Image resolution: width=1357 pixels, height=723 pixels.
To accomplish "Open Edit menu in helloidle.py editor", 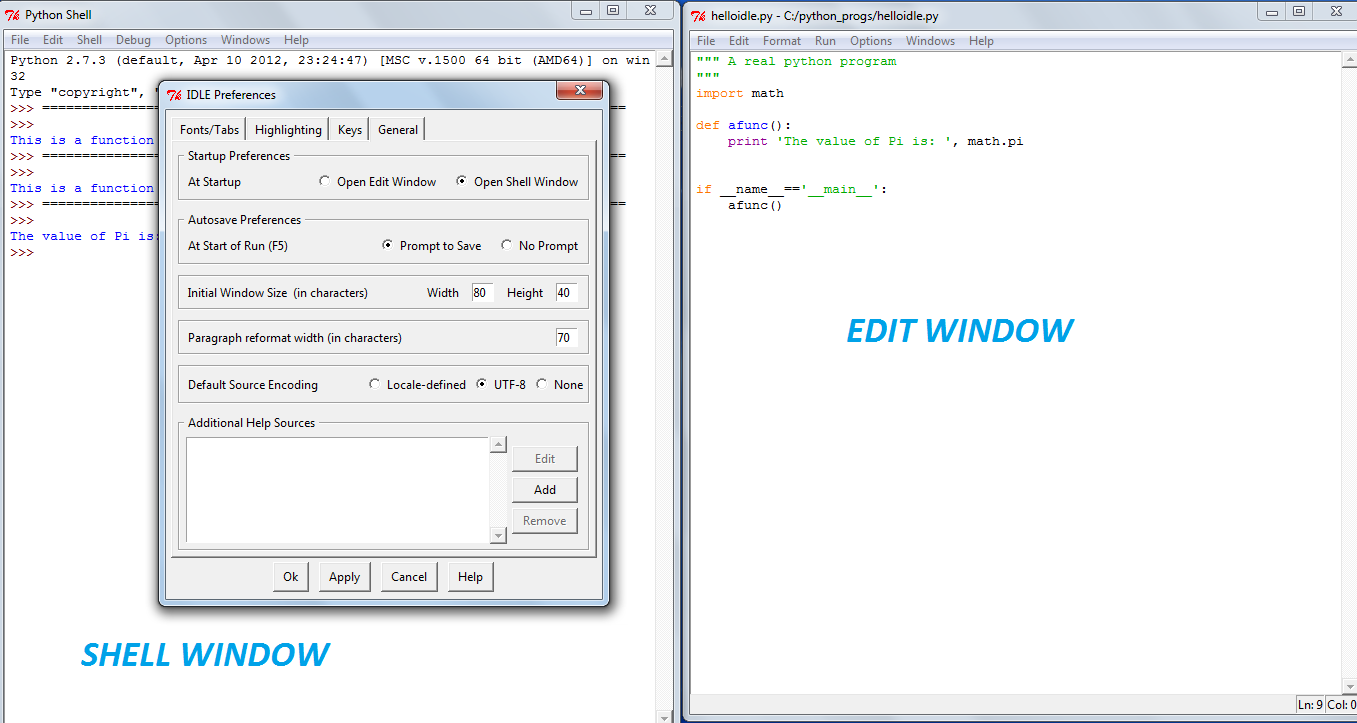I will [x=739, y=41].
